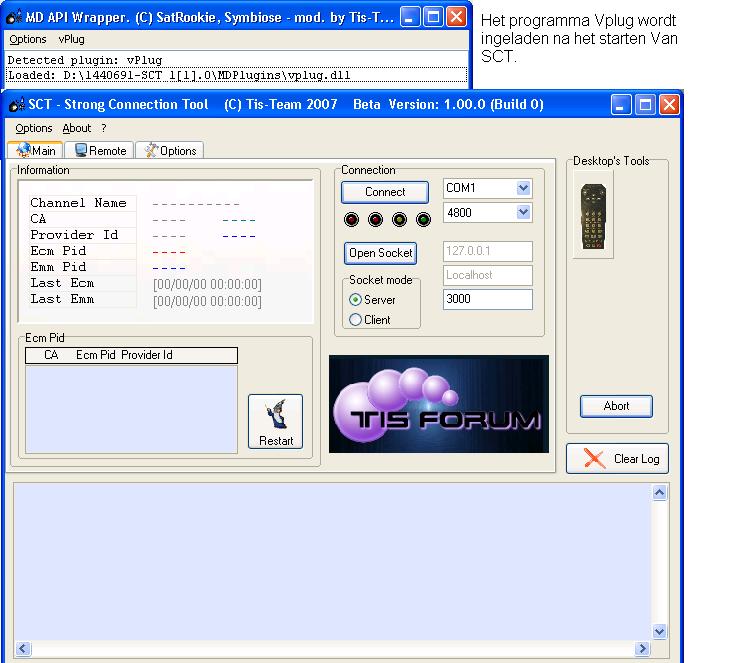
Task: Open vPlug menu in MD API Wrapper
Action: tap(71, 39)
